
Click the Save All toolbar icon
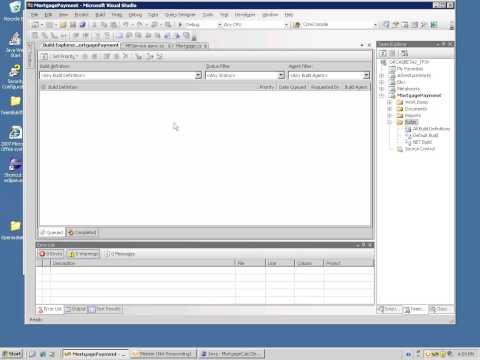click(82, 25)
